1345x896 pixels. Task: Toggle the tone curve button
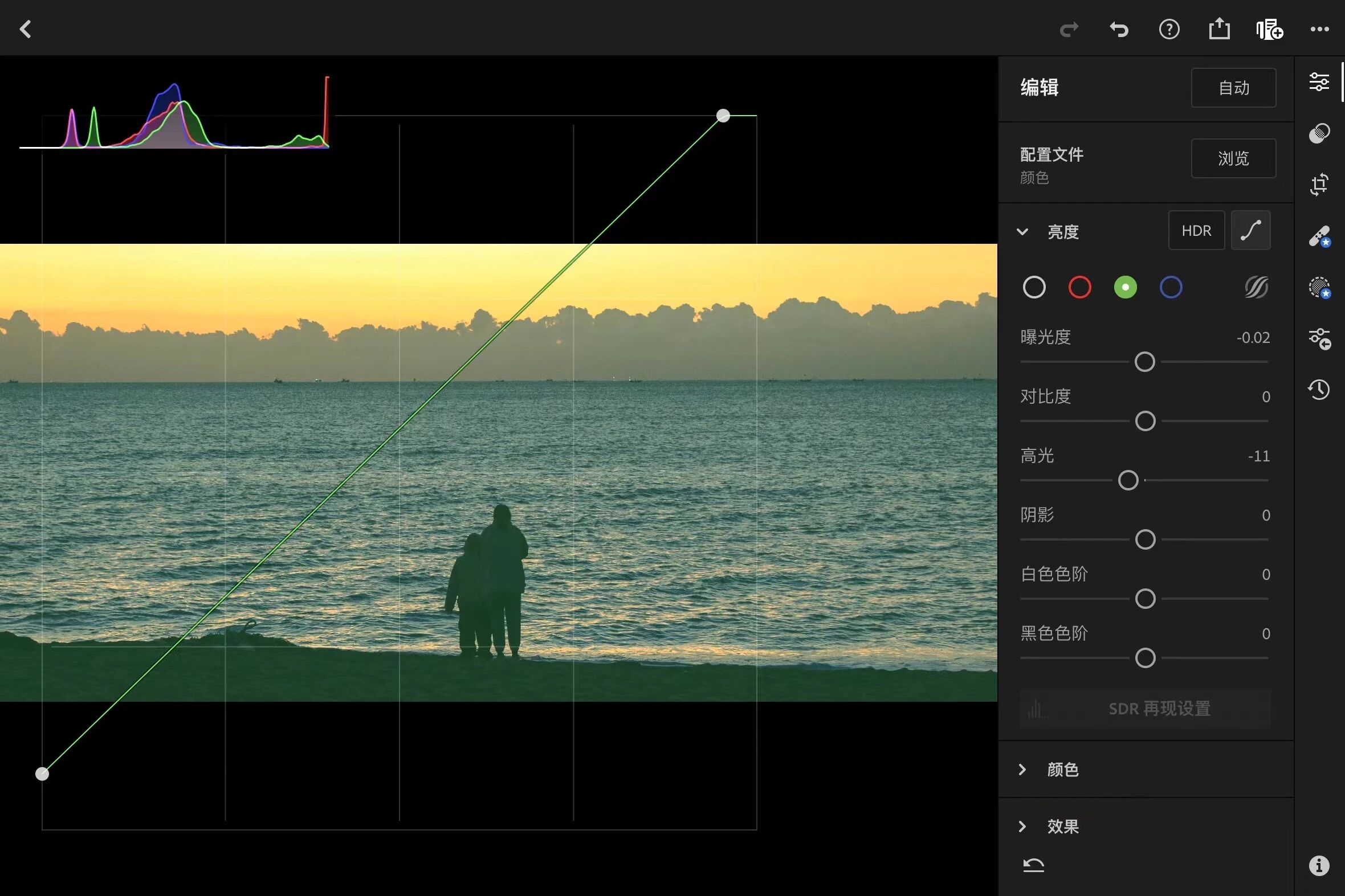tap(1250, 230)
